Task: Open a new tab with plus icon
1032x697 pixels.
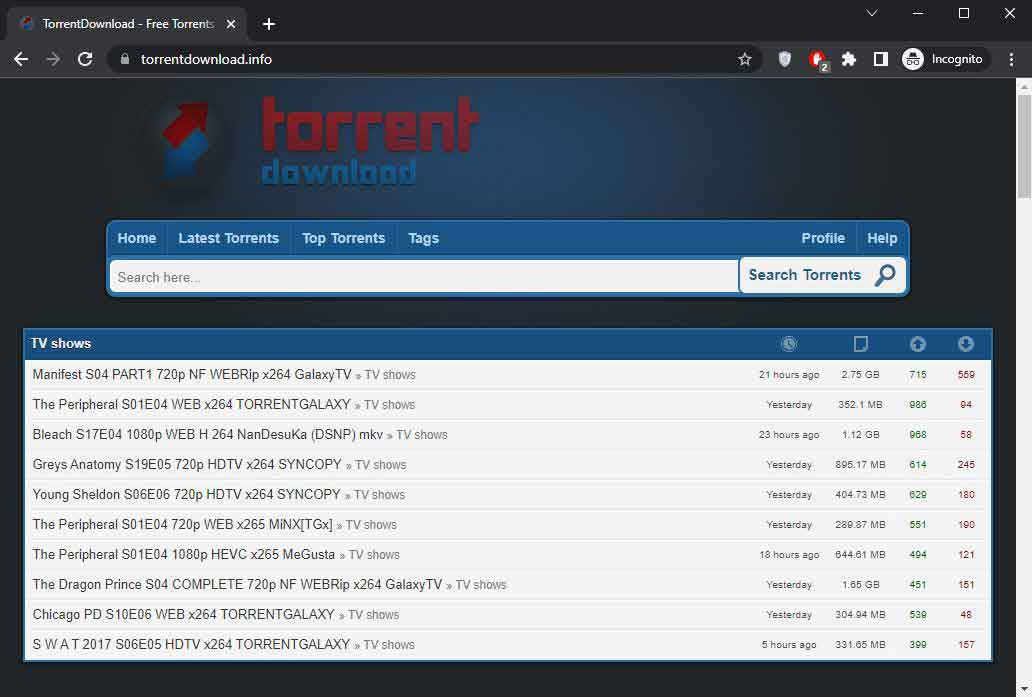Action: (269, 24)
